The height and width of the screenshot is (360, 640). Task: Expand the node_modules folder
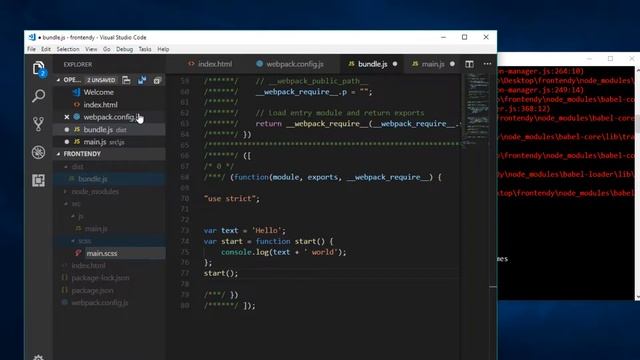pyautogui.click(x=66, y=191)
